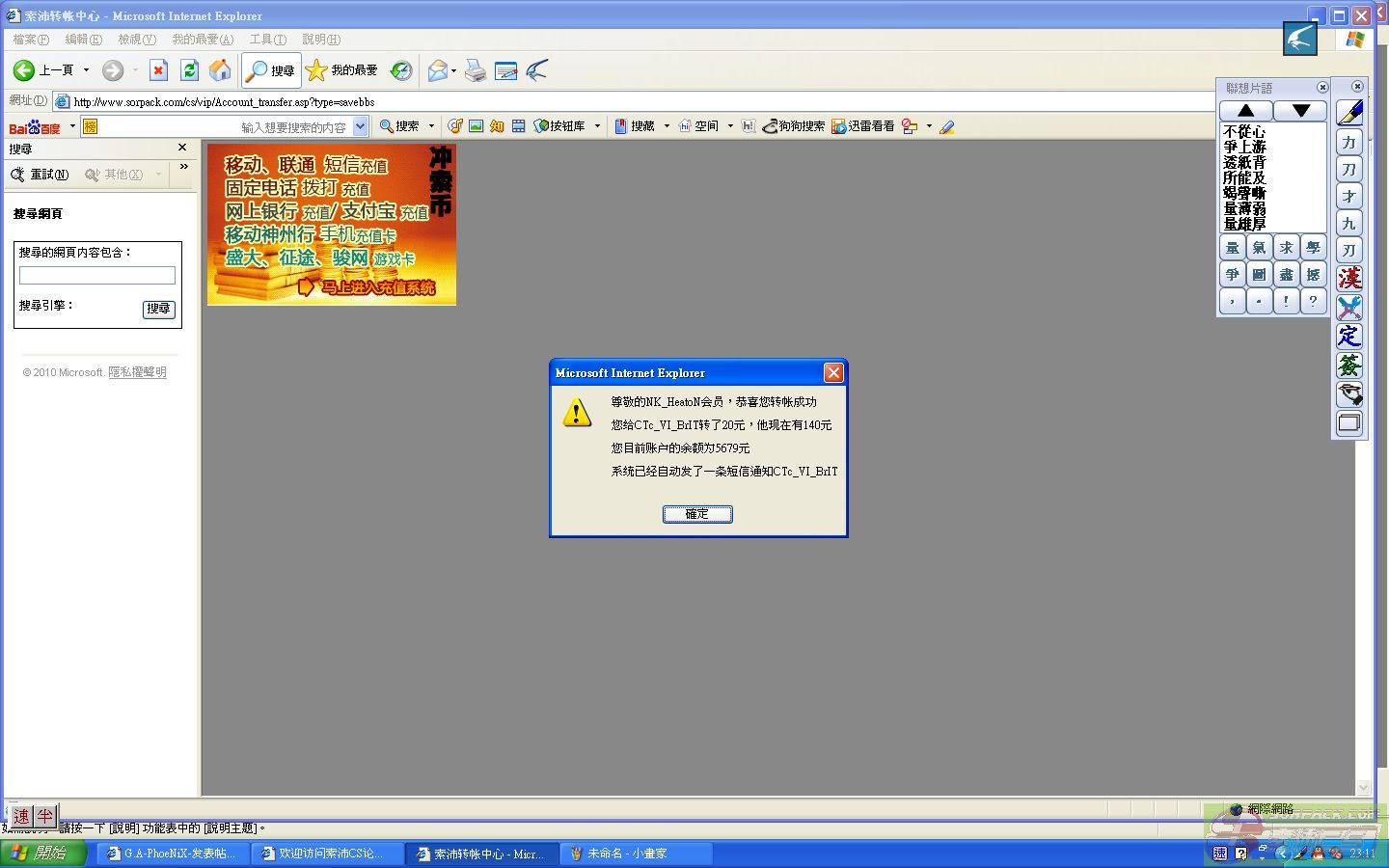
Task: Click the 隱私權聲明 link
Action: coord(137,372)
